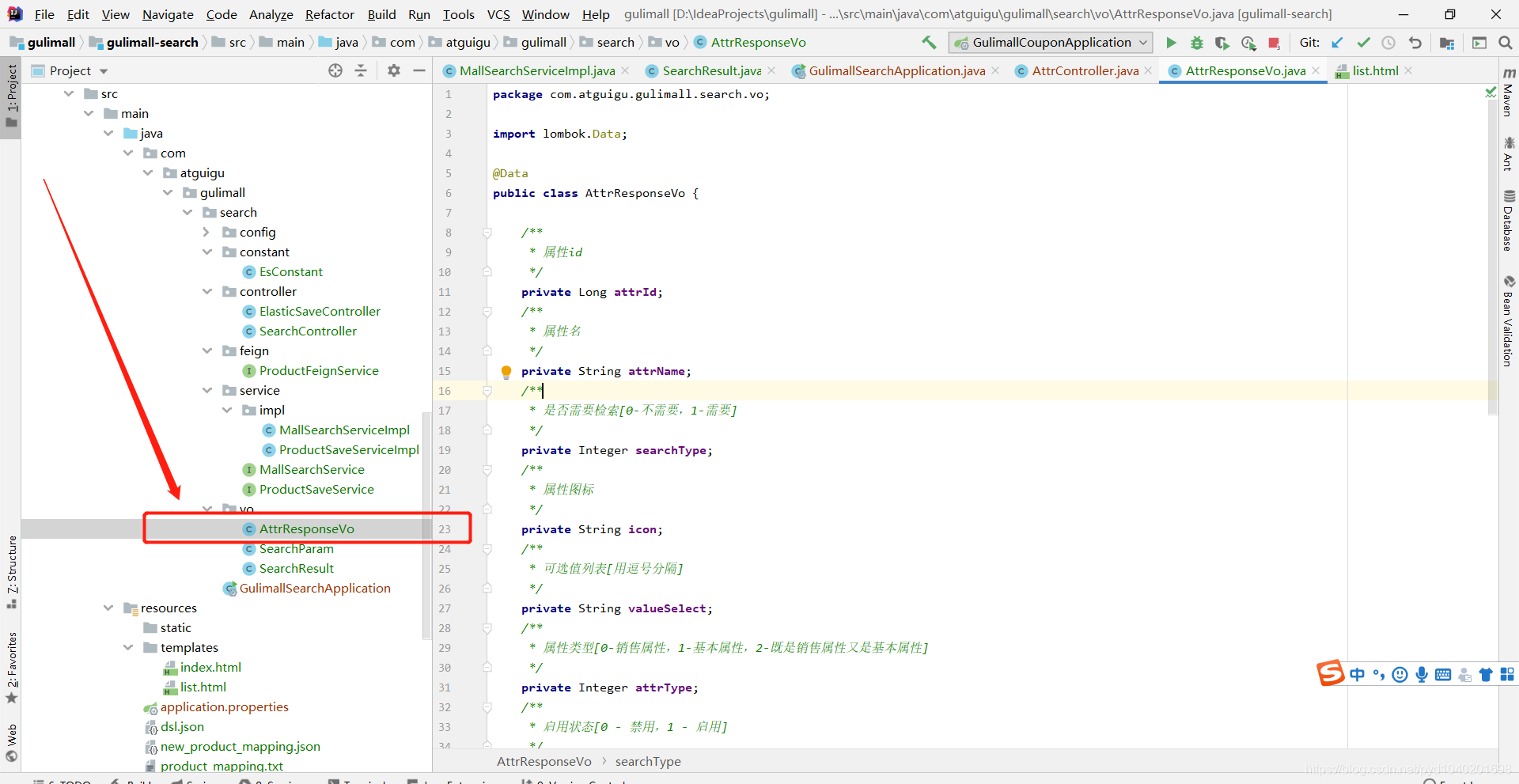Collapse the feign package

pos(207,350)
